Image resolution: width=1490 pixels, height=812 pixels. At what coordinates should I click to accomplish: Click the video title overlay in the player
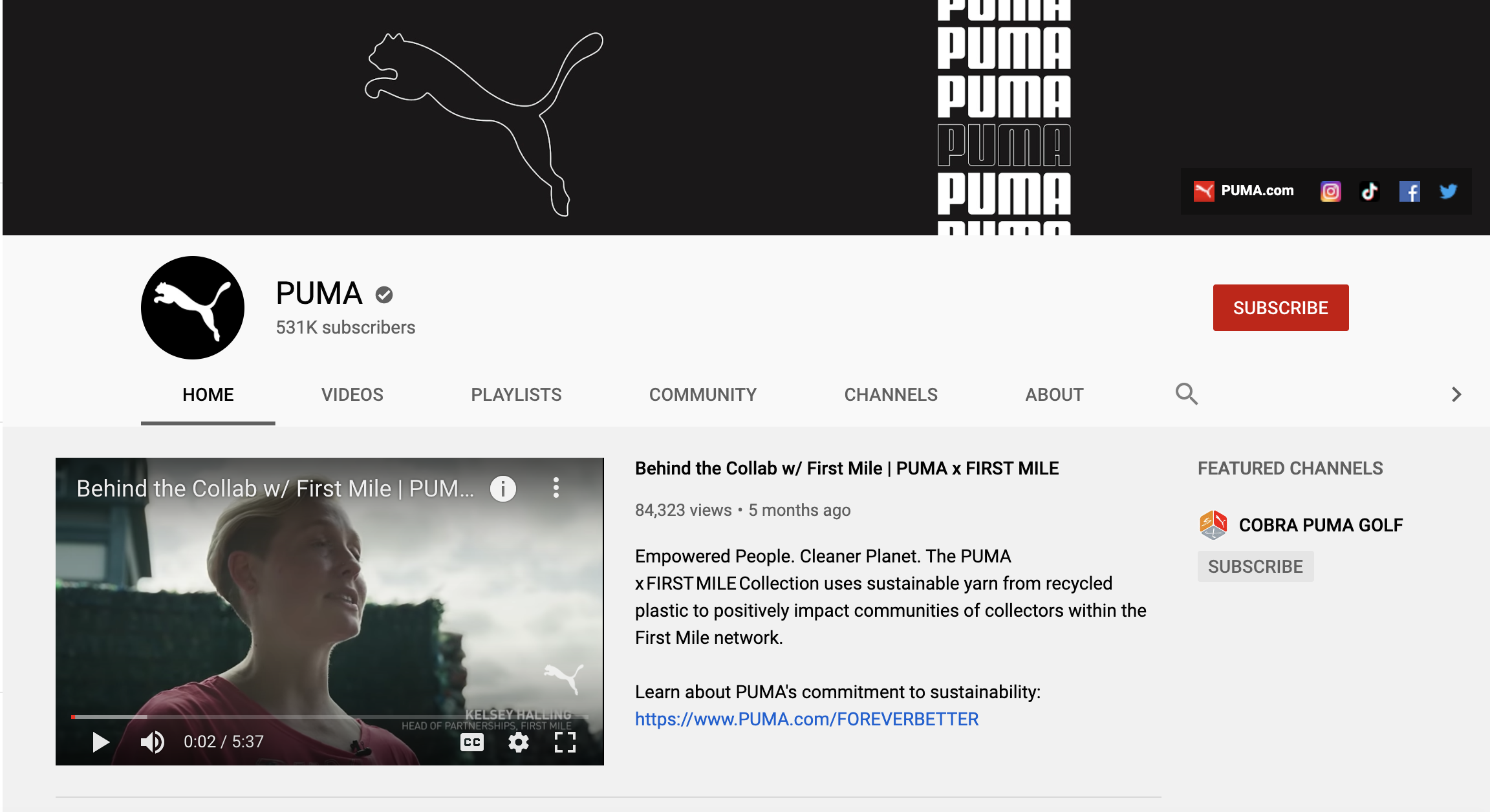[275, 489]
